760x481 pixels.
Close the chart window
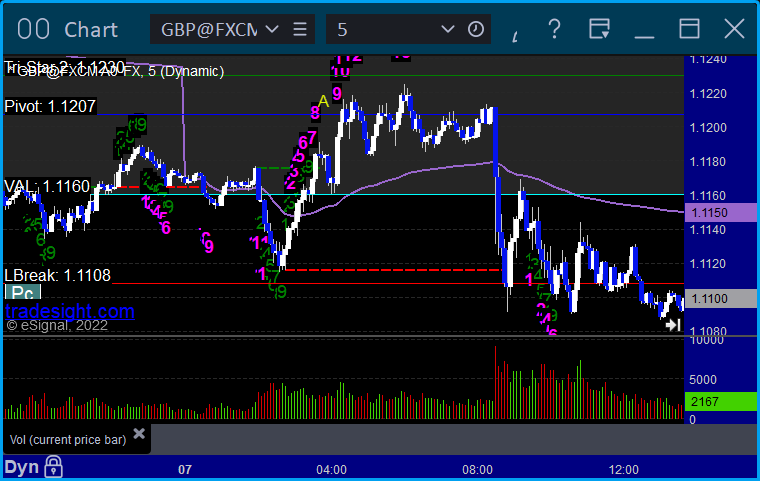tap(734, 29)
